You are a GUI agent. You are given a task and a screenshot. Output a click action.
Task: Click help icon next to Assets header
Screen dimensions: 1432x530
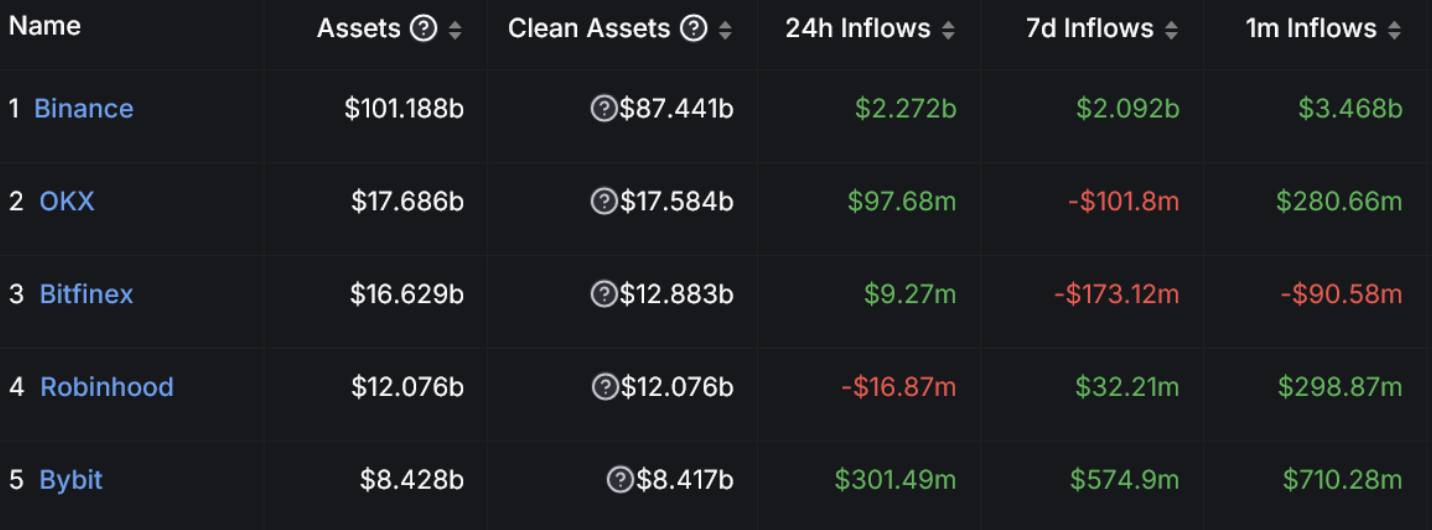pyautogui.click(x=424, y=29)
